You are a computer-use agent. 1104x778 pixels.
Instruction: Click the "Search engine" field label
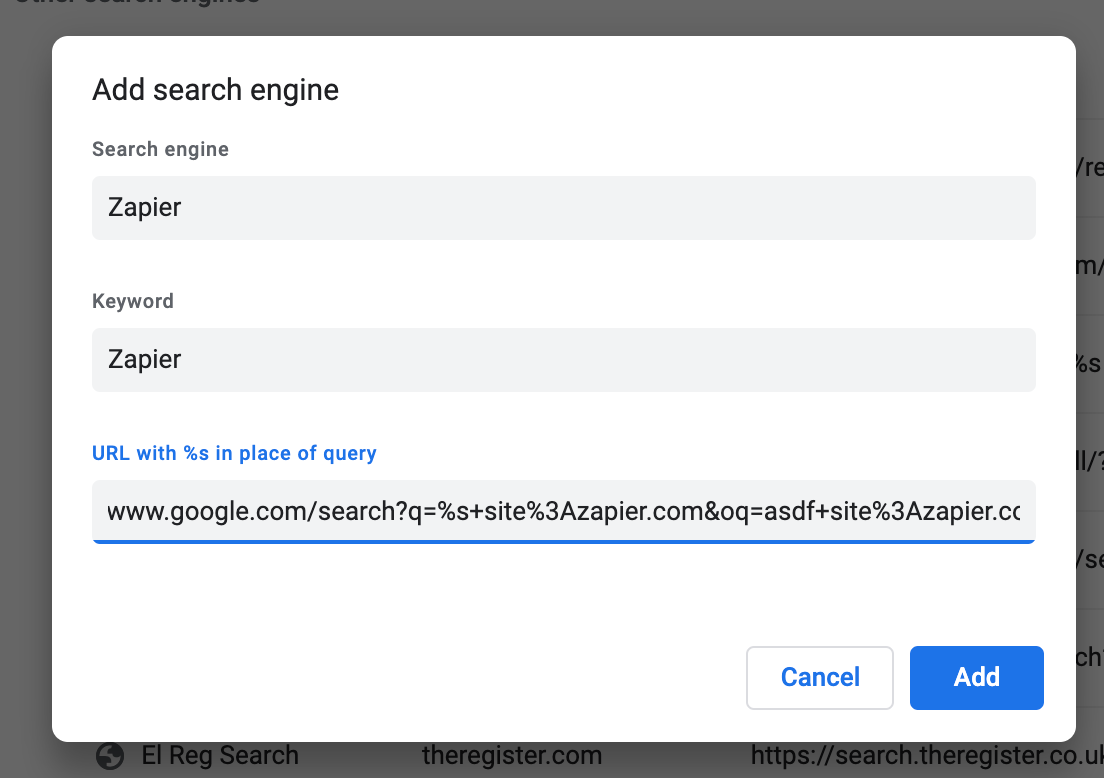click(x=160, y=150)
